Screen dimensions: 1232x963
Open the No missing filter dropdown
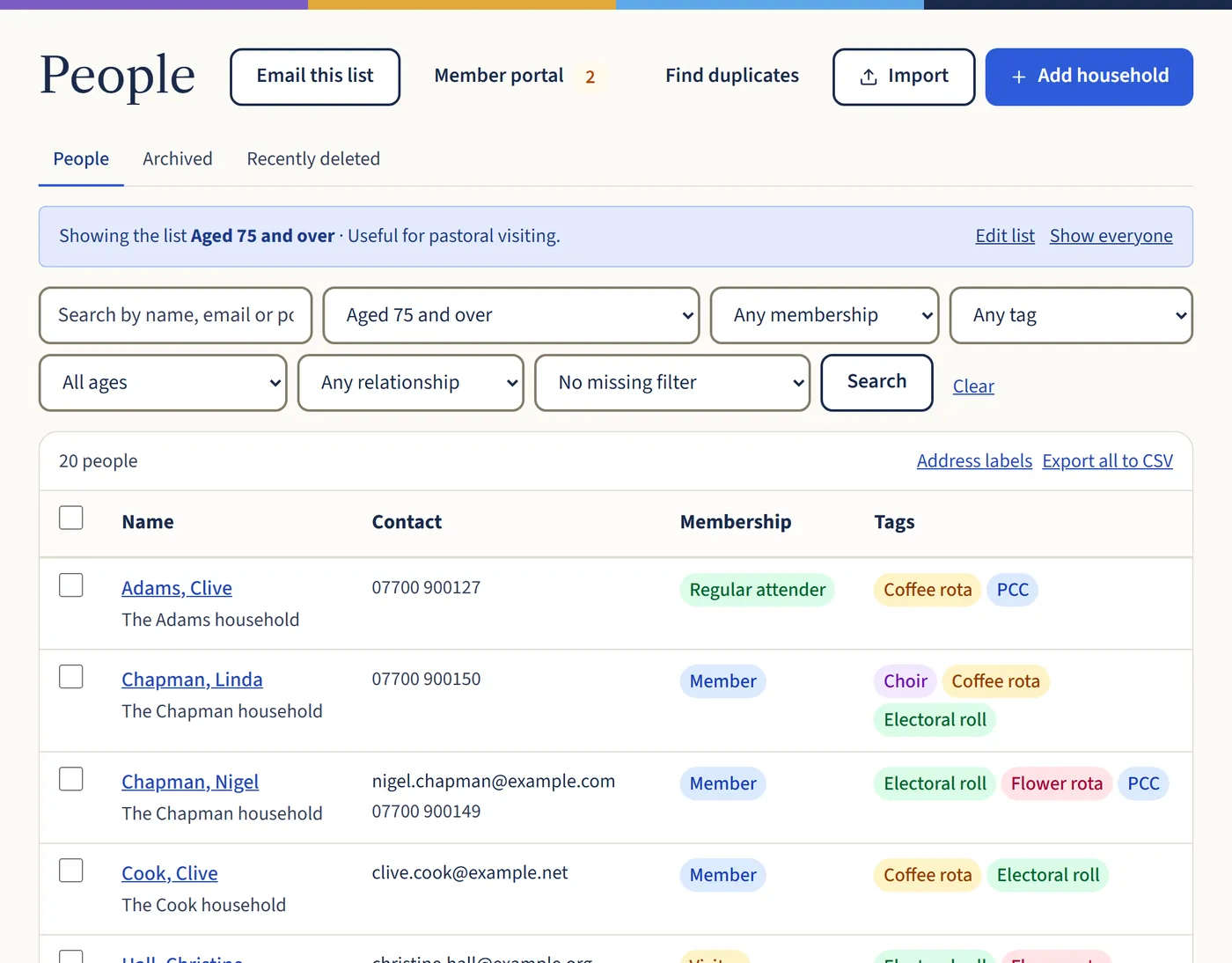coord(672,383)
